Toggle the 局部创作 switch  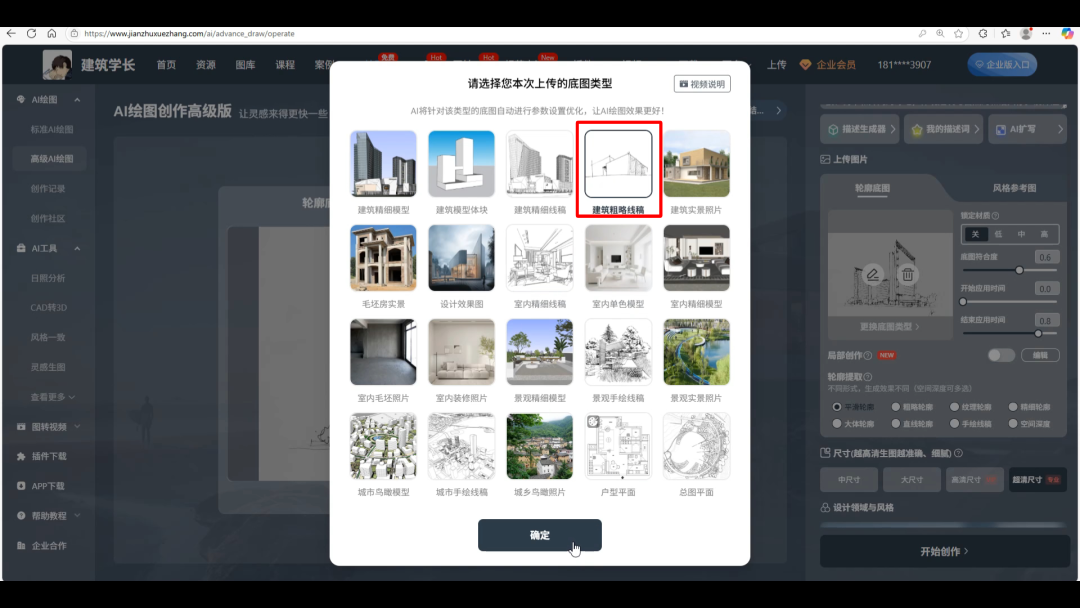(x=1001, y=355)
